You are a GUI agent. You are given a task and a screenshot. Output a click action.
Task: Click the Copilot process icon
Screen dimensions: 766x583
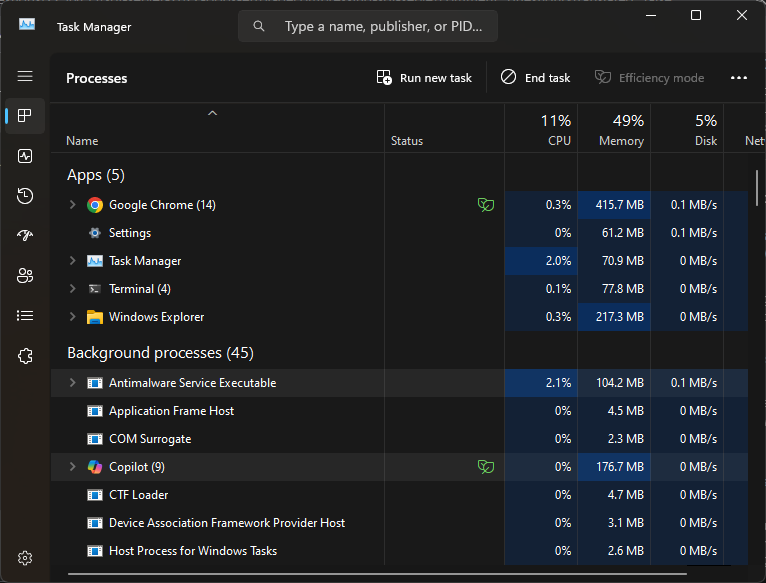(x=95, y=467)
